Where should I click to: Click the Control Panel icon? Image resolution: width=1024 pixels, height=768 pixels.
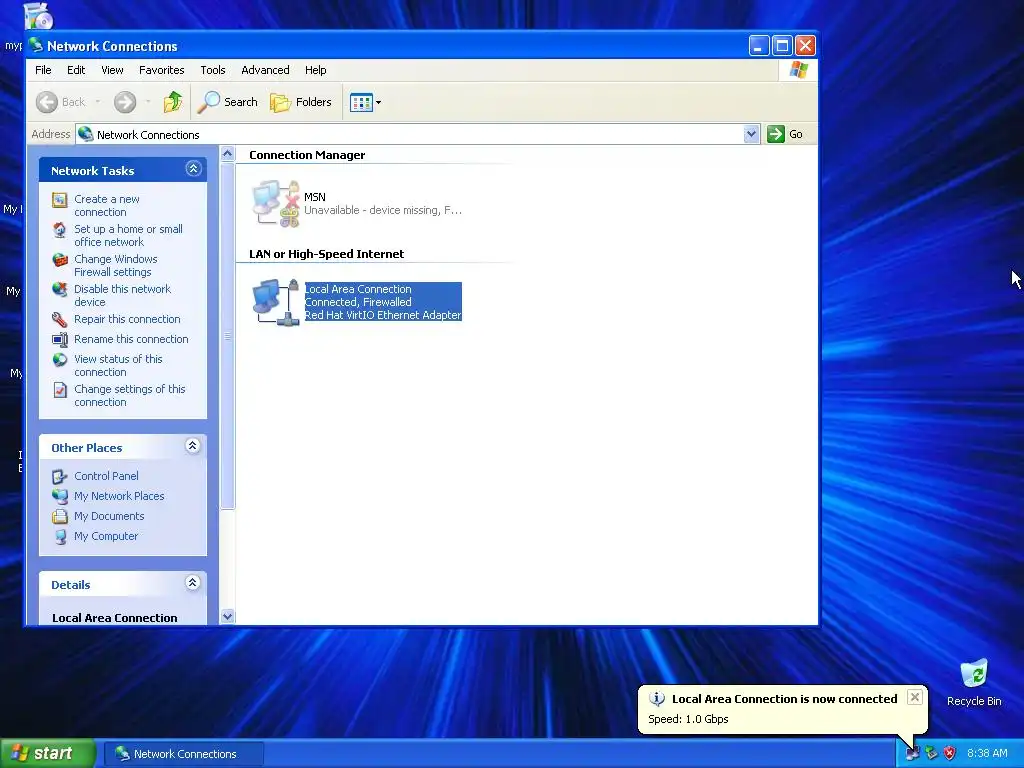click(x=59, y=477)
